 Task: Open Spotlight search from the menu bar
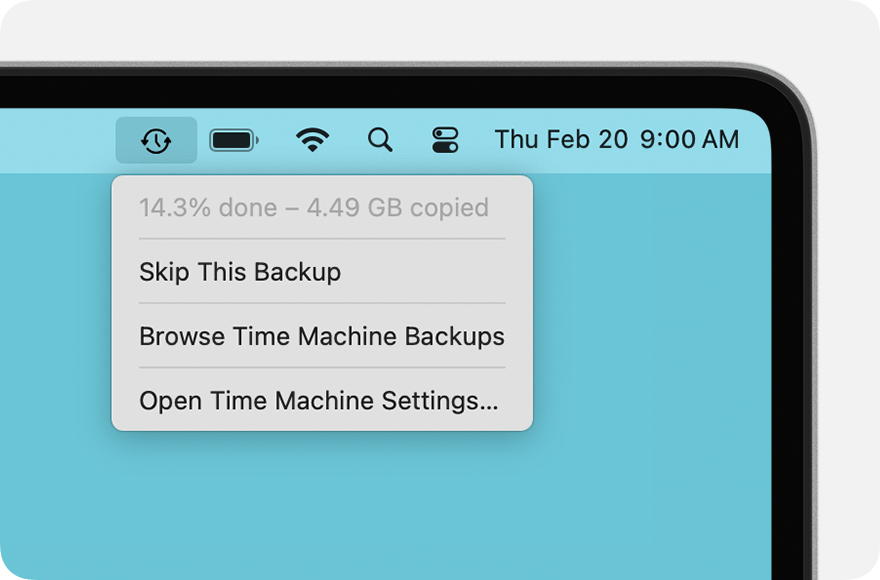click(380, 140)
